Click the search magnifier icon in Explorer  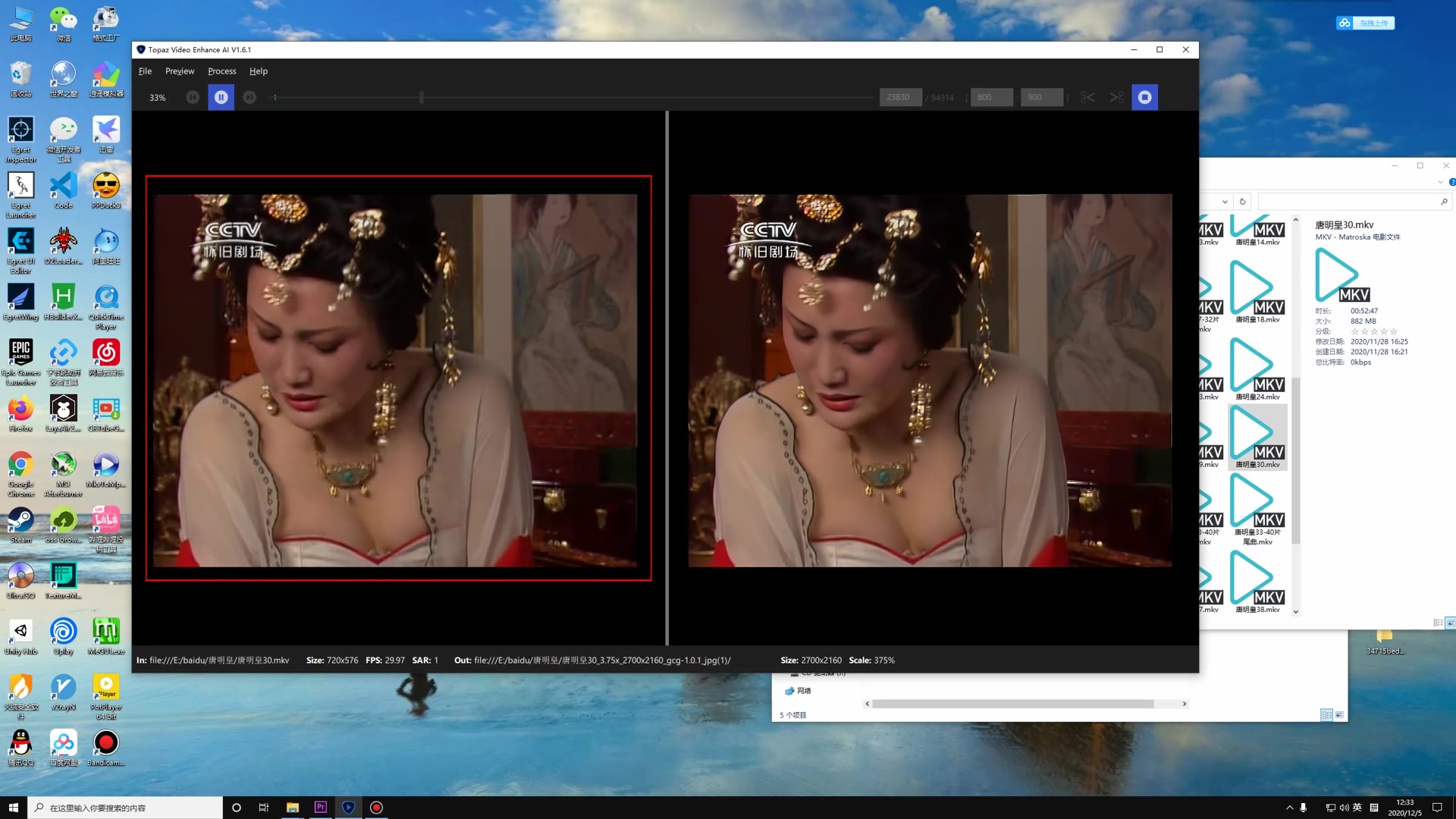coord(1444,201)
